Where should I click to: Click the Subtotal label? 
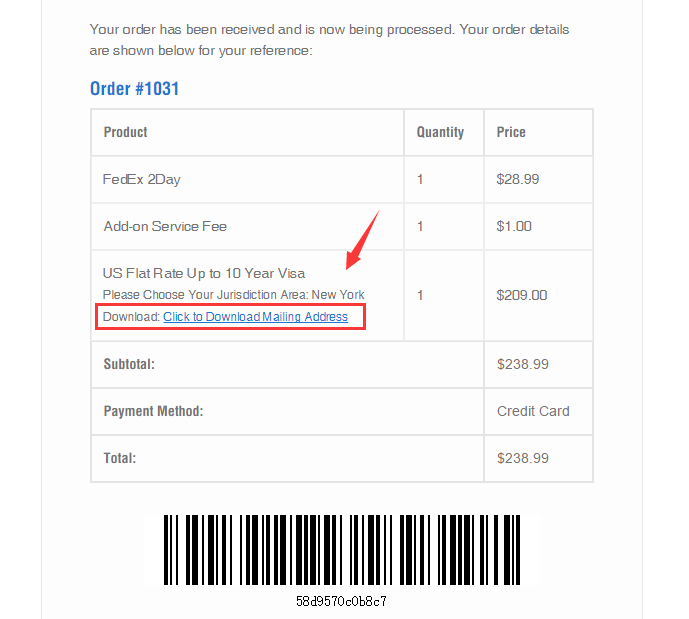click(x=129, y=364)
